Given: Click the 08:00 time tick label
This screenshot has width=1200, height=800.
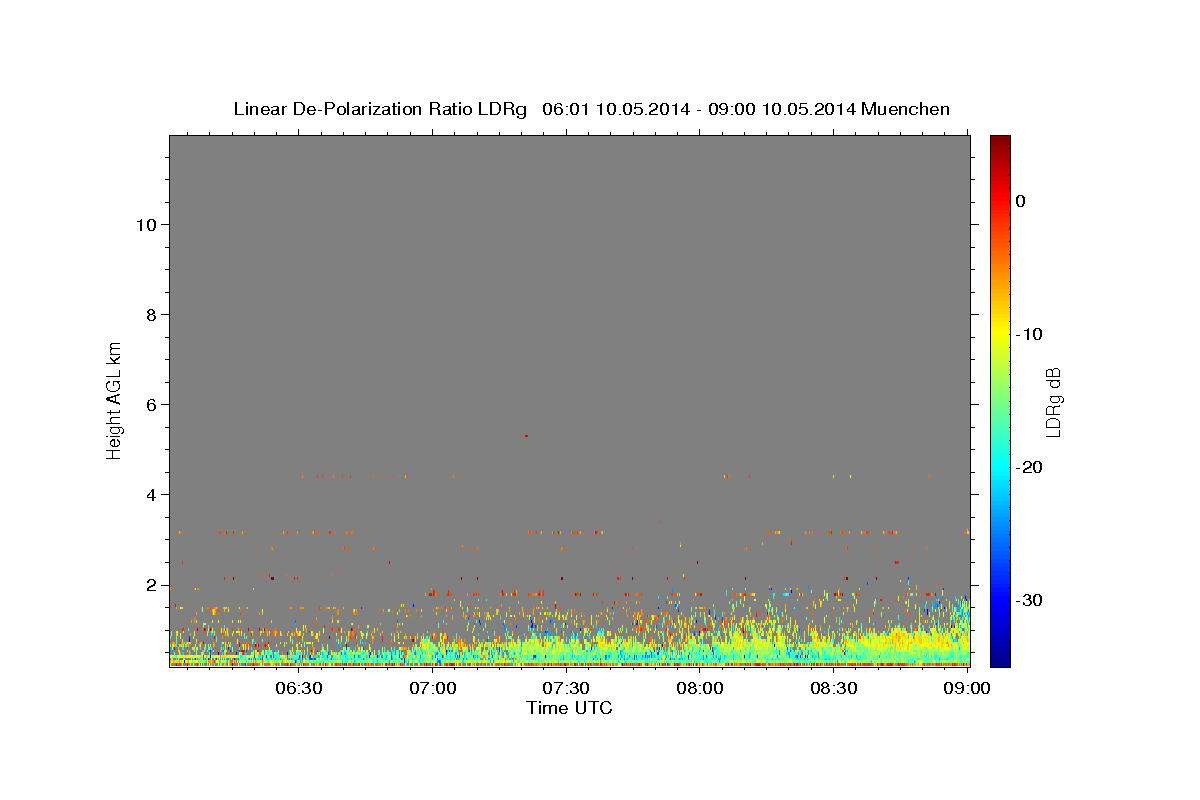Looking at the screenshot, I should pyautogui.click(x=700, y=688).
